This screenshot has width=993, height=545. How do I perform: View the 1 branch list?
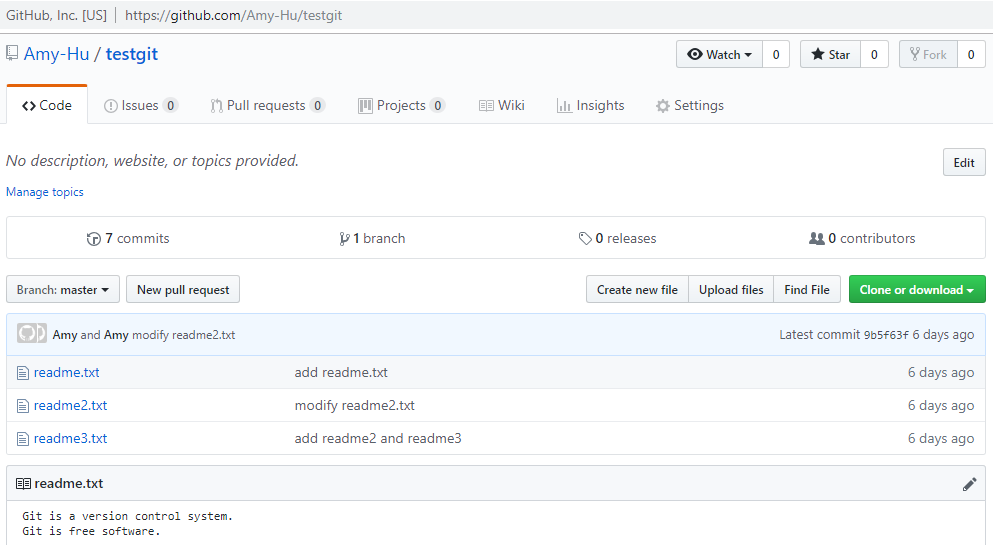pos(372,238)
